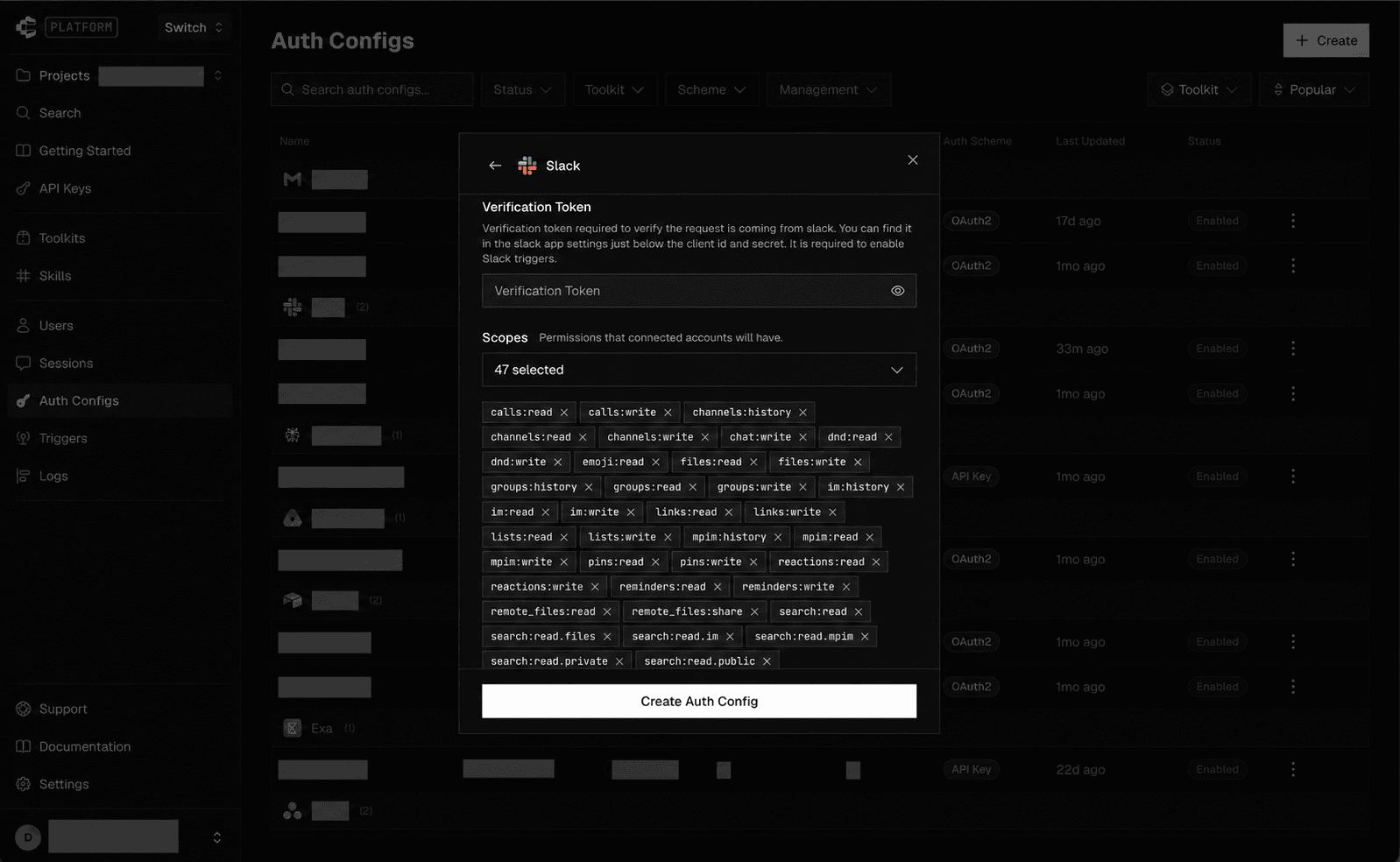The image size is (1400, 862).
Task: Remove the channels:write scope tag
Action: tap(705, 437)
